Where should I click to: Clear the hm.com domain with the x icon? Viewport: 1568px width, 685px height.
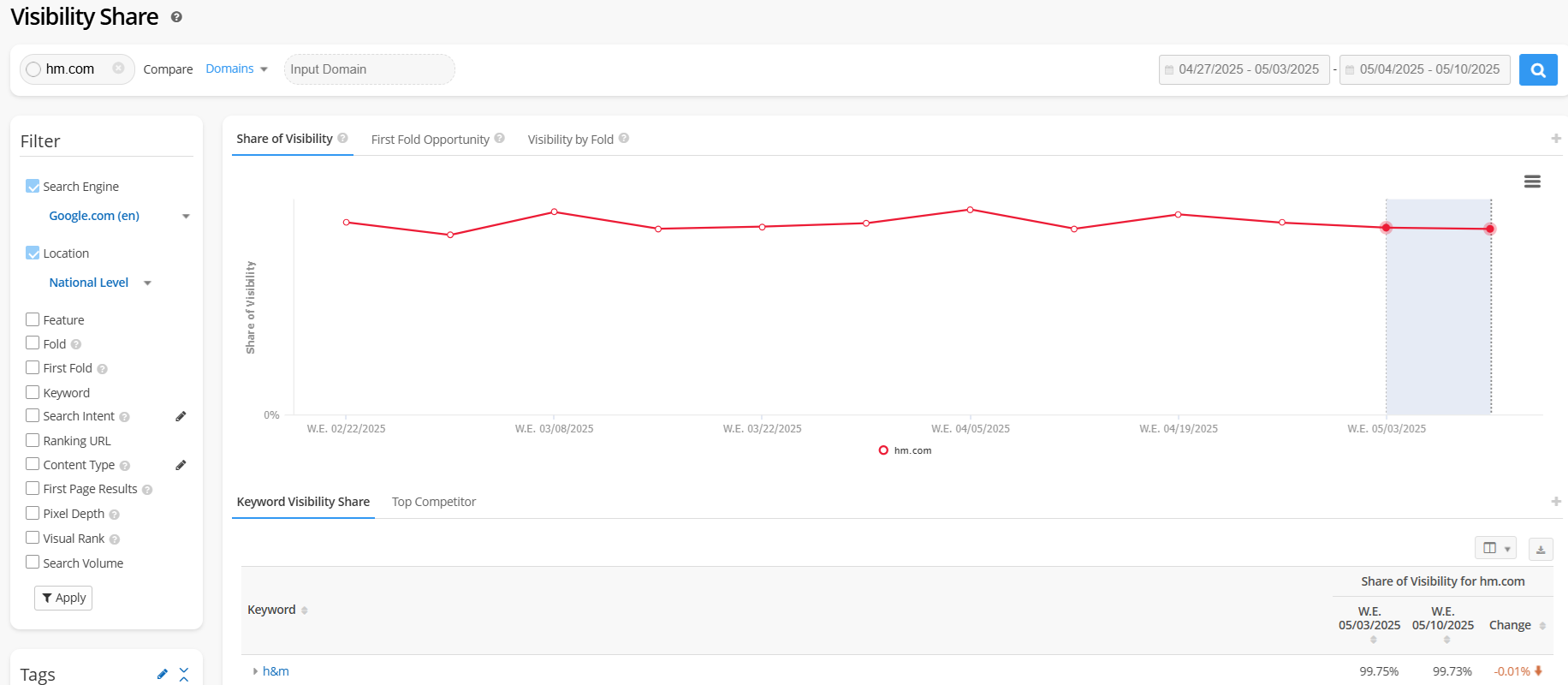pyautogui.click(x=118, y=68)
